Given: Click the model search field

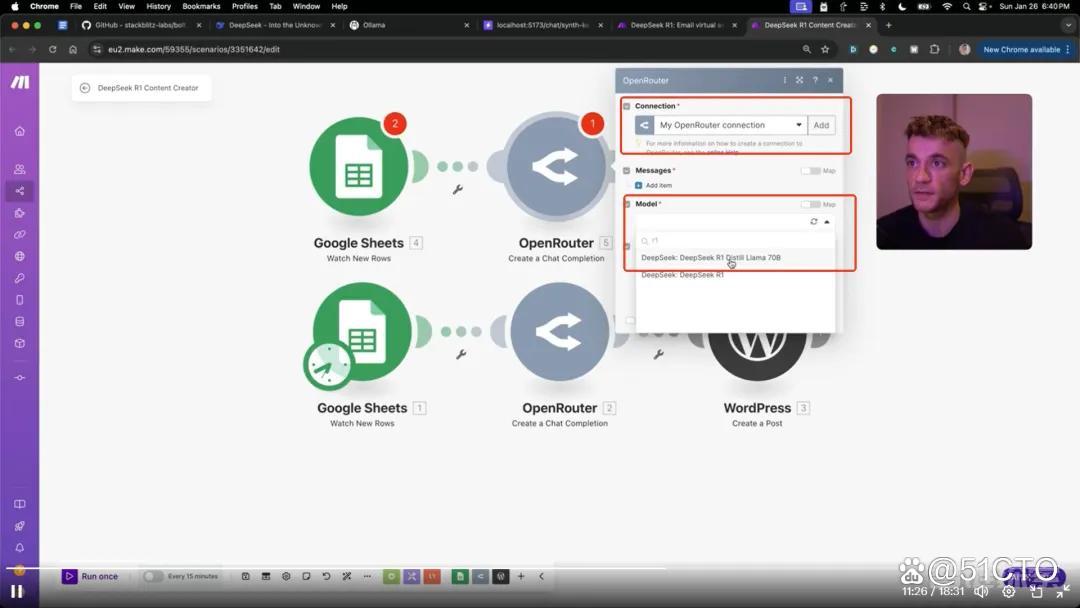Looking at the screenshot, I should point(734,240).
